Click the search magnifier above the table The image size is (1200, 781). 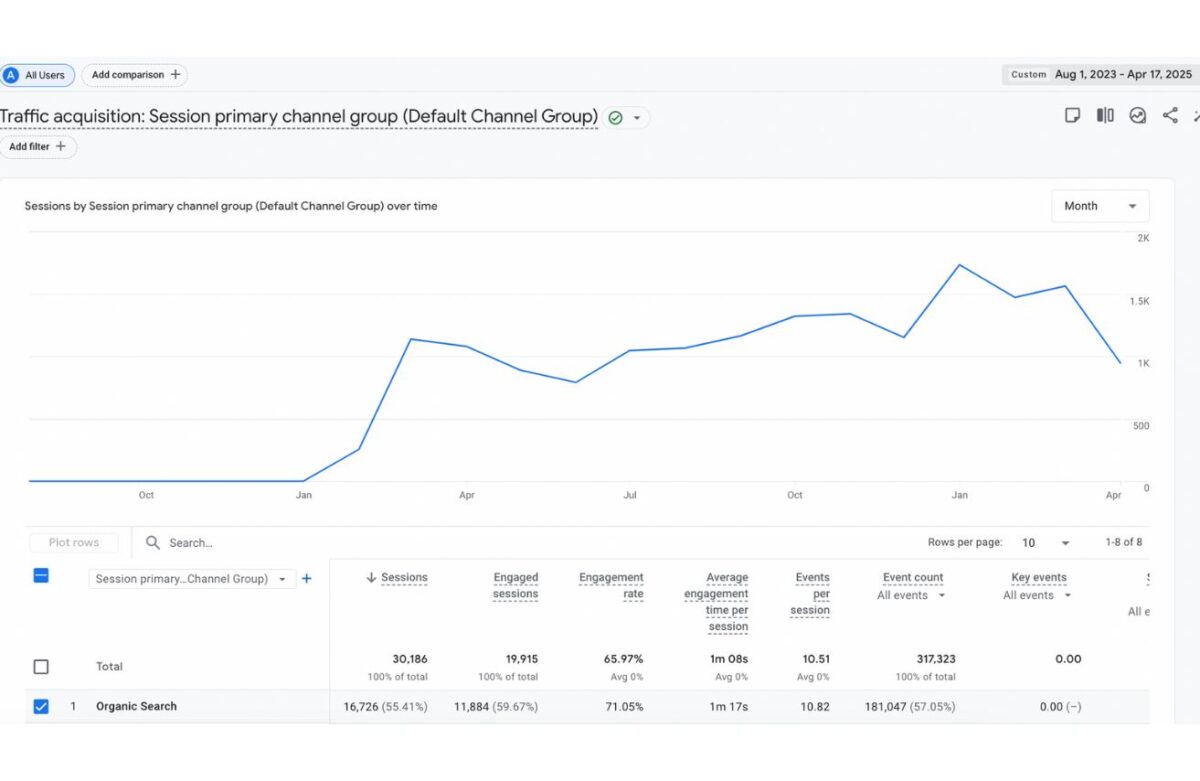(151, 542)
